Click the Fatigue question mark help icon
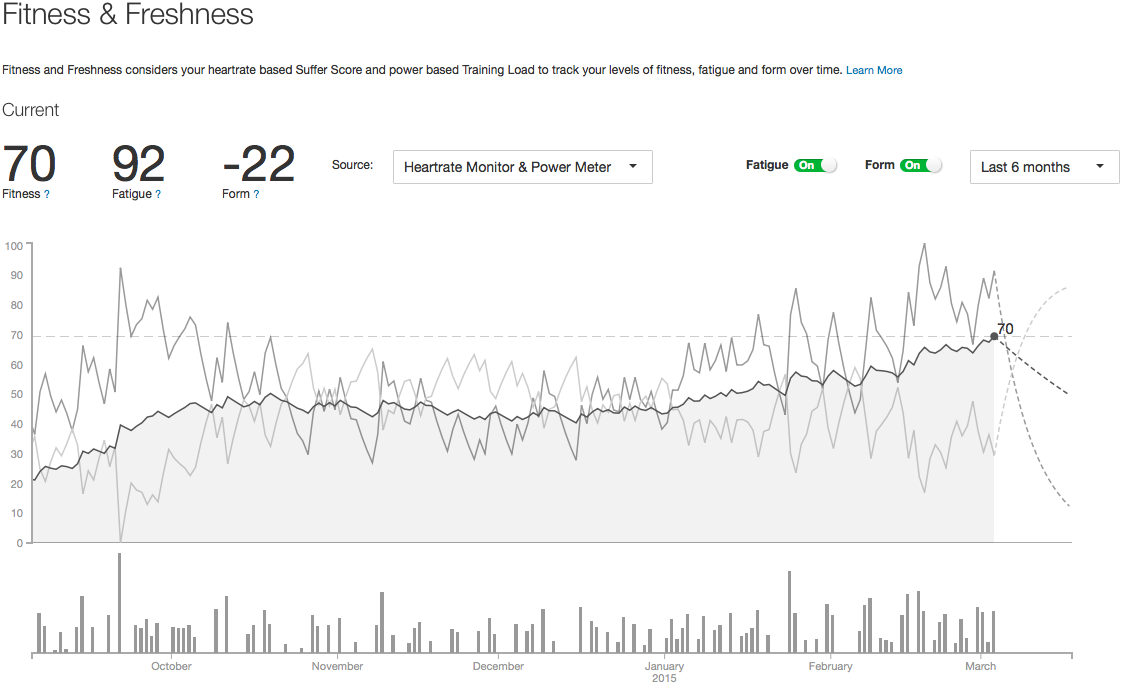This screenshot has height=686, width=1123. (158, 194)
